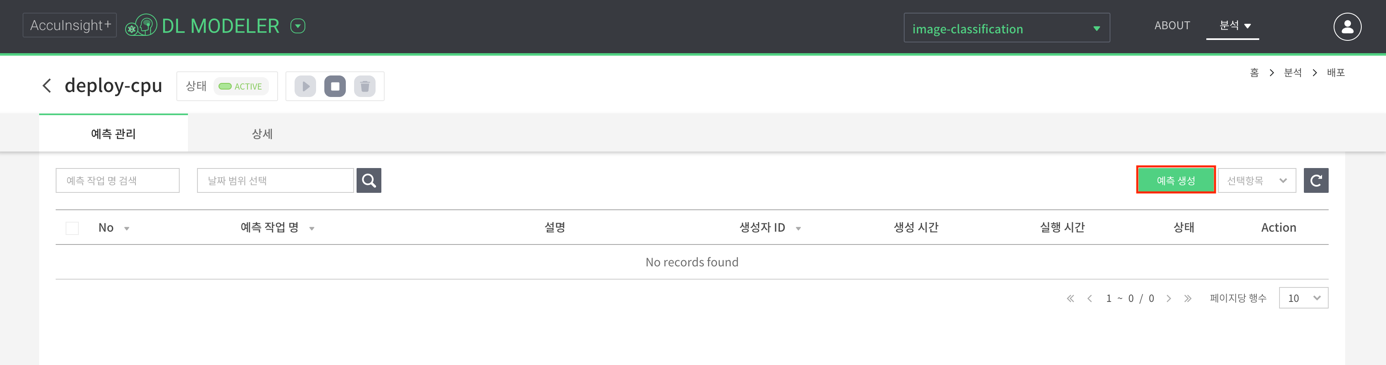
Task: Open the user profile avatar icon
Action: coord(1347,27)
